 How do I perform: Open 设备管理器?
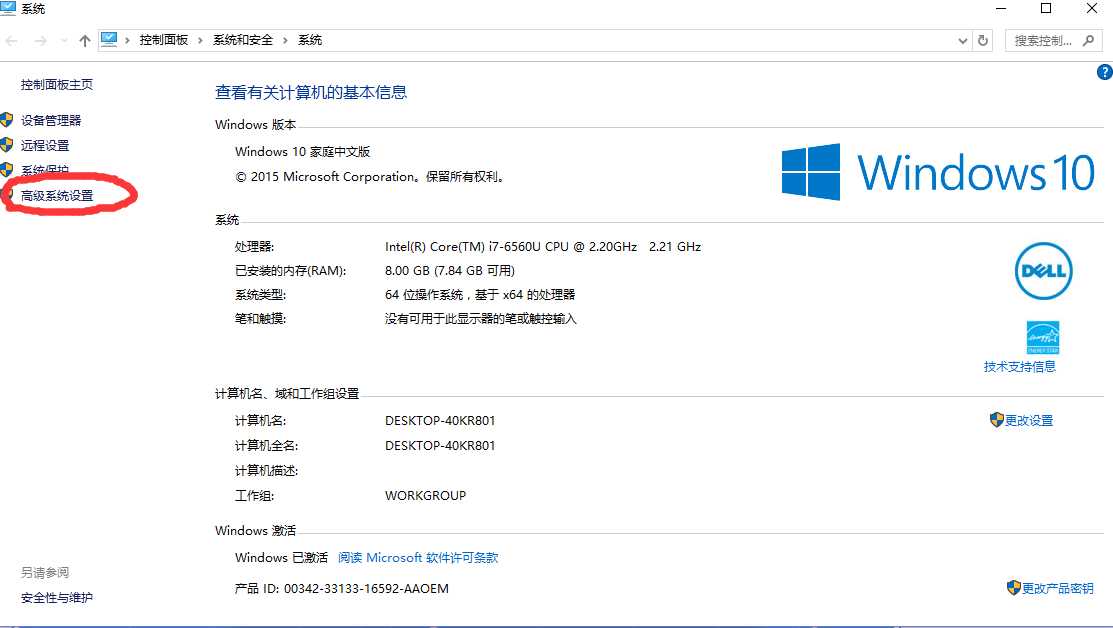[51, 120]
